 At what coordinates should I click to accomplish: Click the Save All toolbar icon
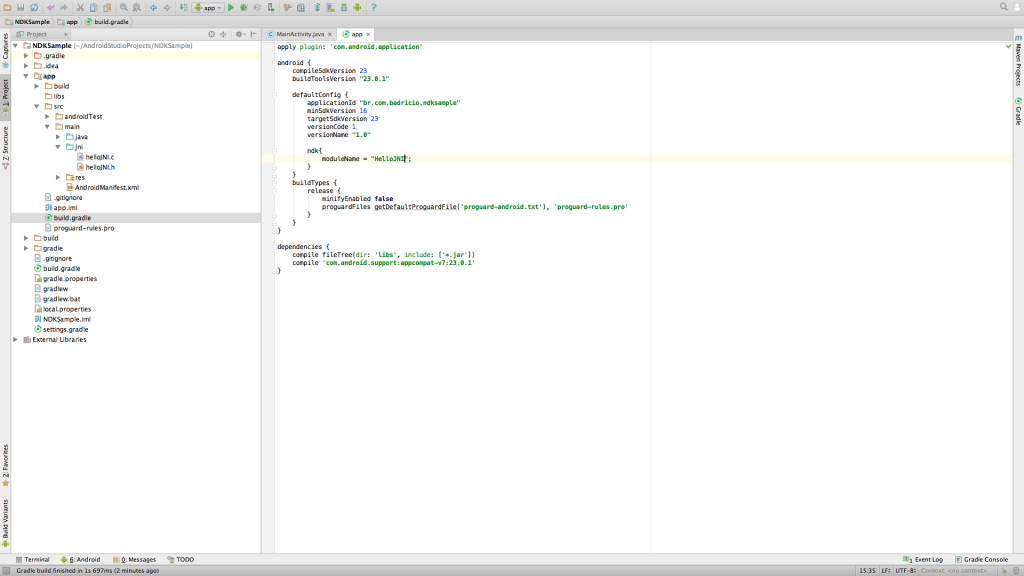click(x=20, y=7)
